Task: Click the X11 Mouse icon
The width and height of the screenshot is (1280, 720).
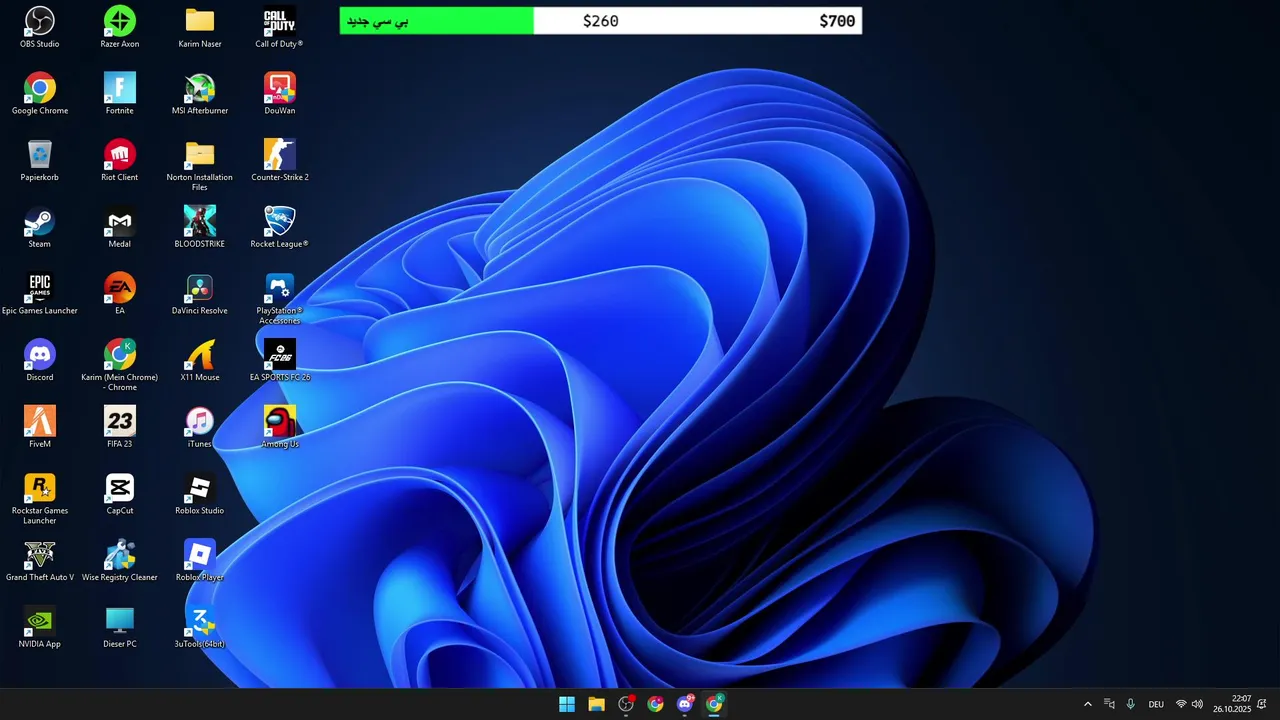Action: pos(200,361)
